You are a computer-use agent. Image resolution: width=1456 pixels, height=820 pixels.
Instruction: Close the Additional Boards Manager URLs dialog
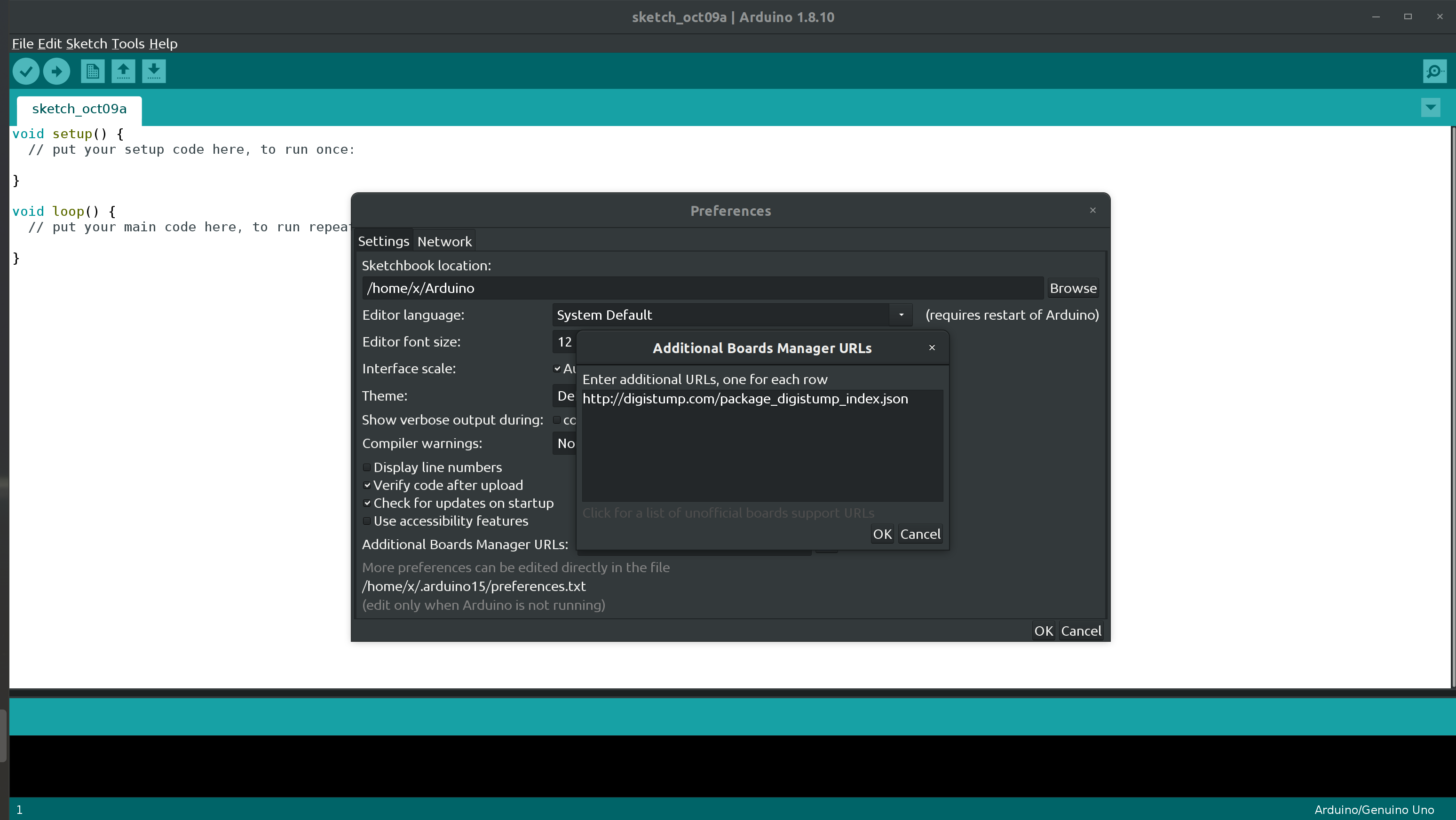932,347
